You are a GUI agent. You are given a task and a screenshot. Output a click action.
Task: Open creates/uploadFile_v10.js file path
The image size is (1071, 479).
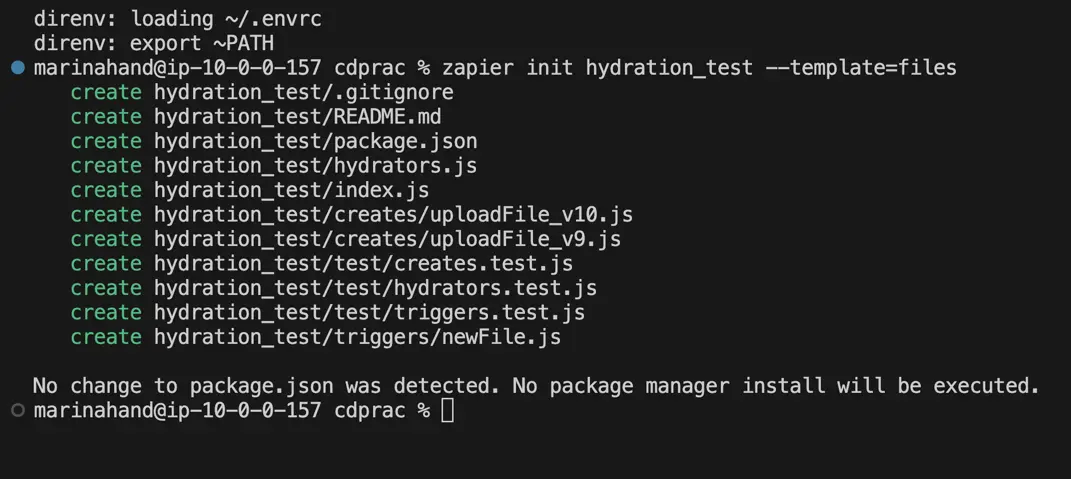coord(393,215)
